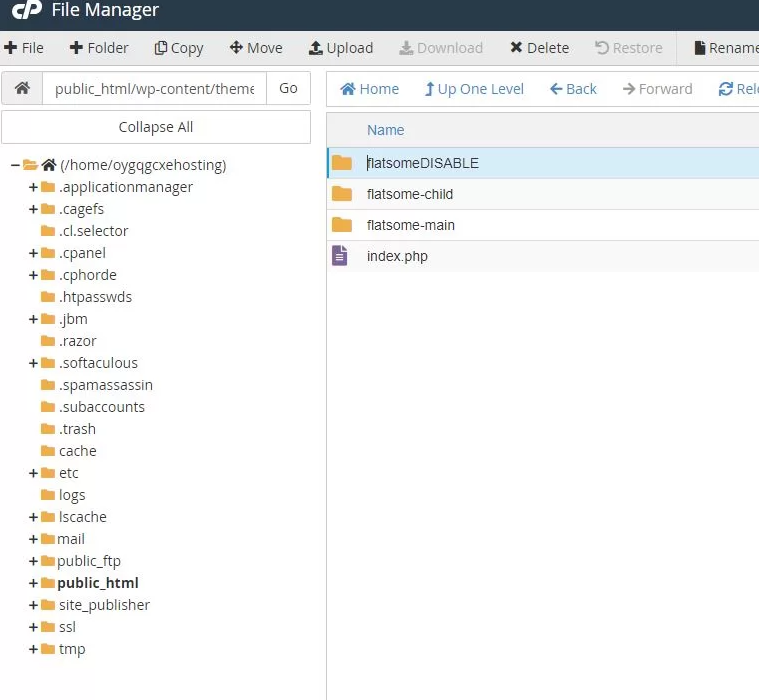Open .trash folder in tree
The width and height of the screenshot is (759, 700).
[77, 429]
